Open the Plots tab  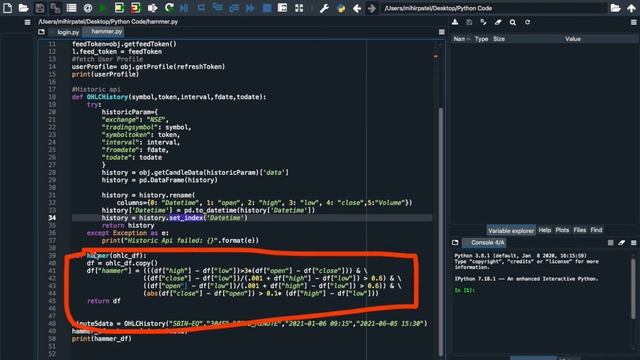[x=562, y=230]
